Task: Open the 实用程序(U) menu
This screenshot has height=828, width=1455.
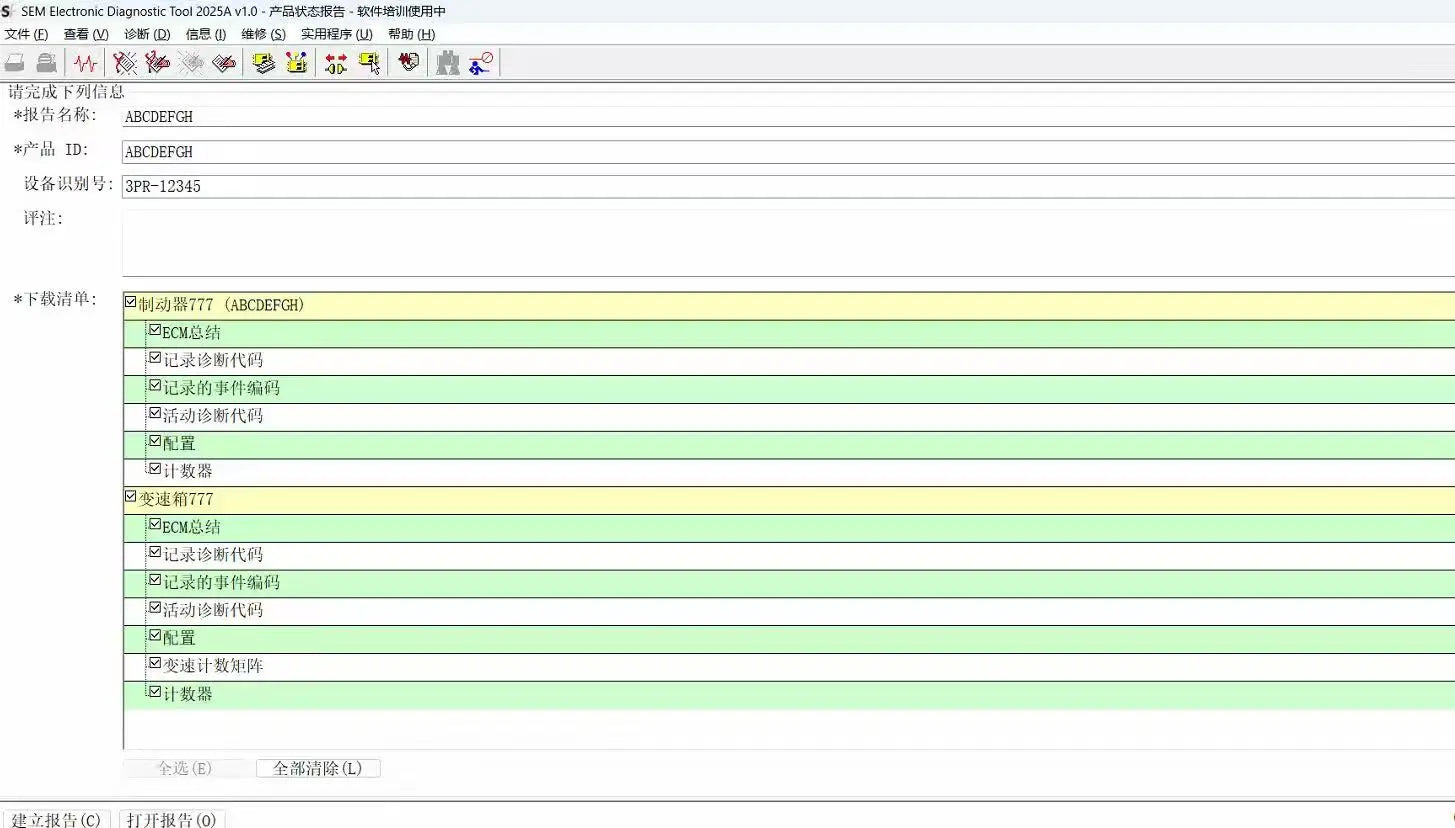Action: pyautogui.click(x=337, y=34)
